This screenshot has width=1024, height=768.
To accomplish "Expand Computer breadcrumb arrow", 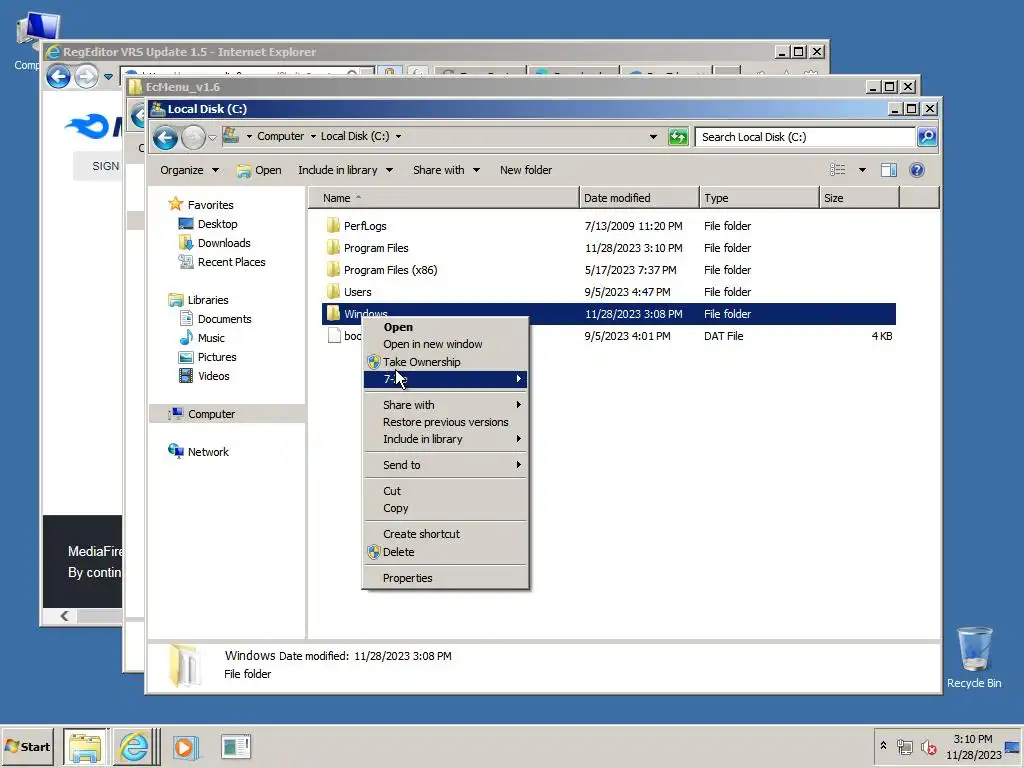I will 313,136.
